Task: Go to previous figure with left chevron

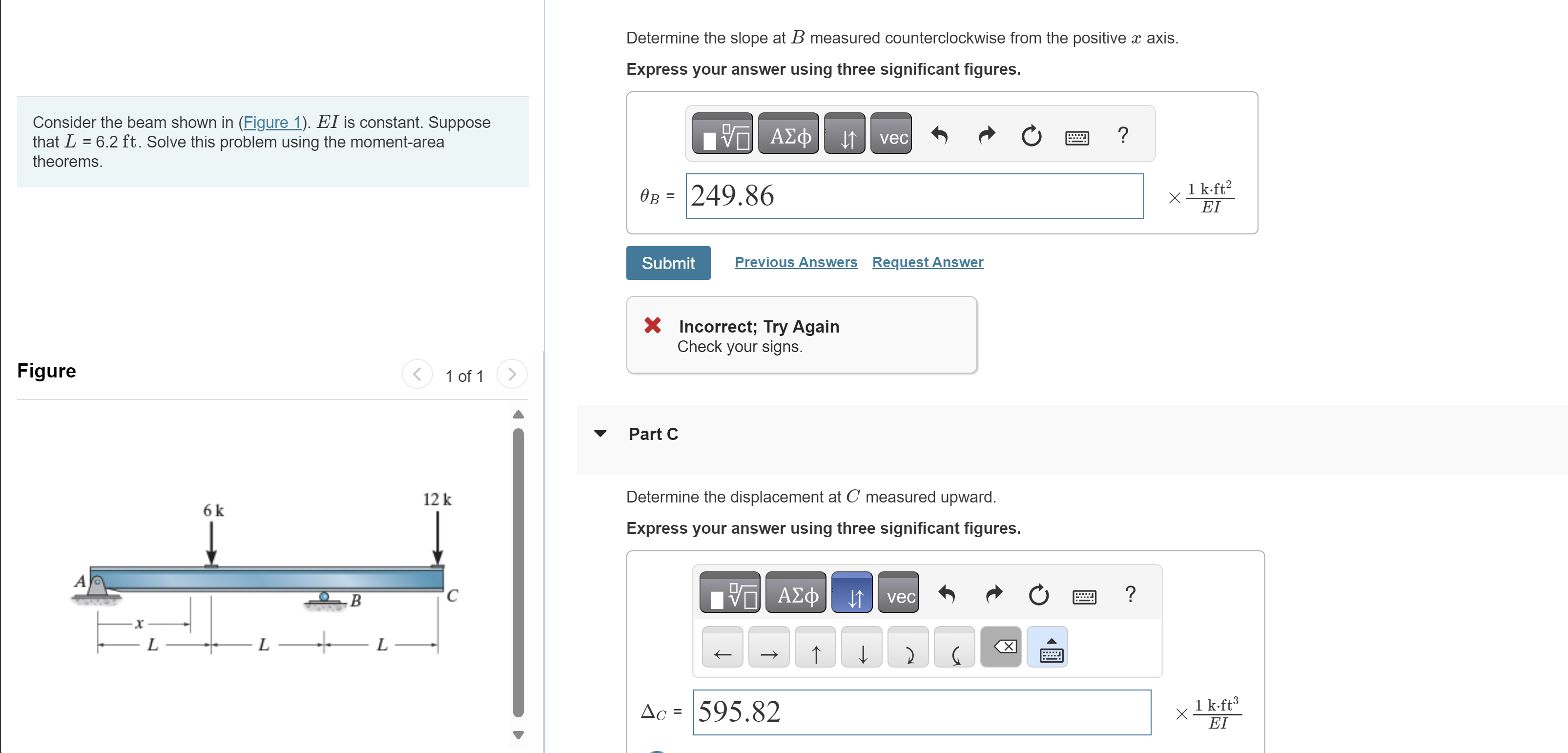Action: tap(417, 375)
